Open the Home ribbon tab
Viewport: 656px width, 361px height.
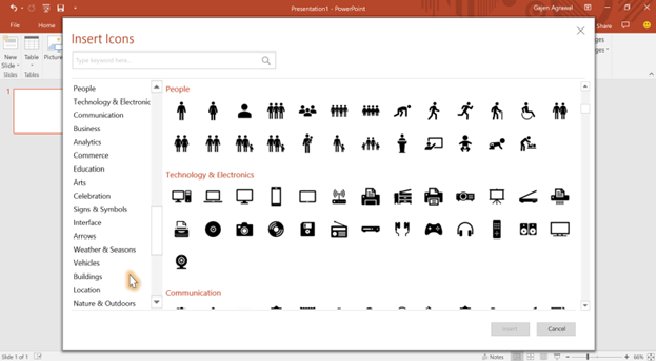pos(46,25)
